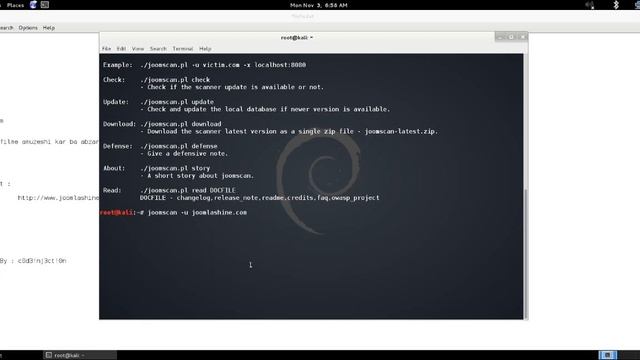Click the line './joomscan.pl read DOCFILE'

pos(188,190)
